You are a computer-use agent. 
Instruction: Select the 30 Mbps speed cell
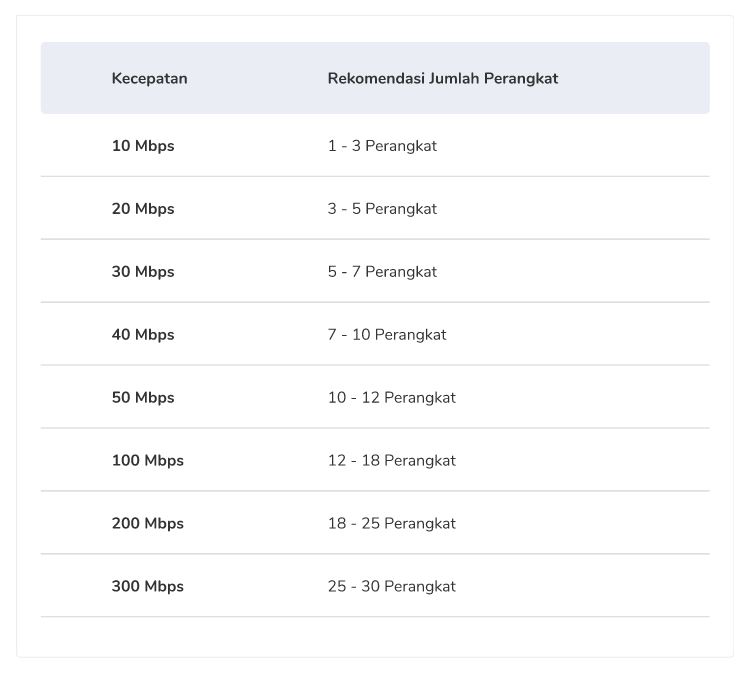pyautogui.click(x=143, y=271)
